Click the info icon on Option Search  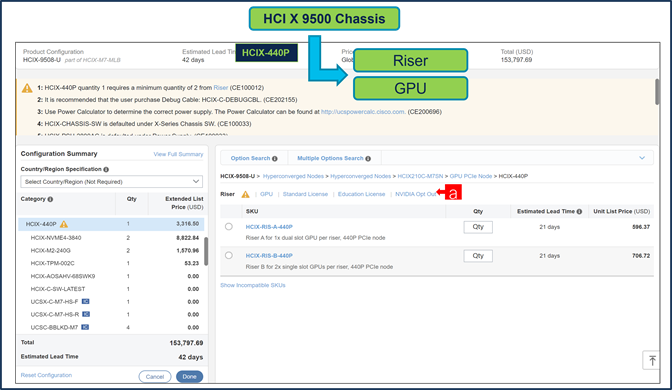[275, 159]
